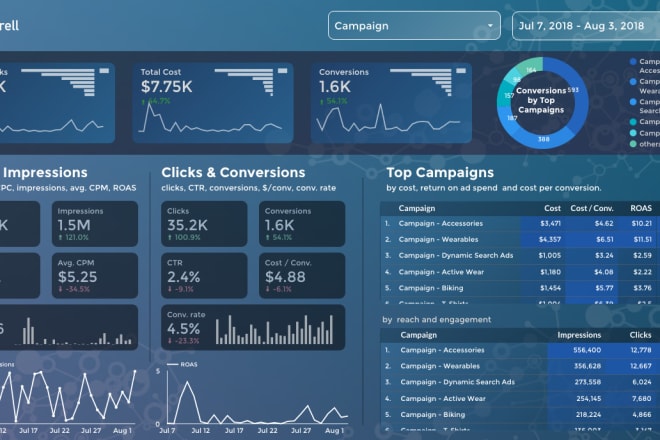660x440 pixels.
Task: Click the $3.24 cost per conversion cell
Action: (x=604, y=255)
